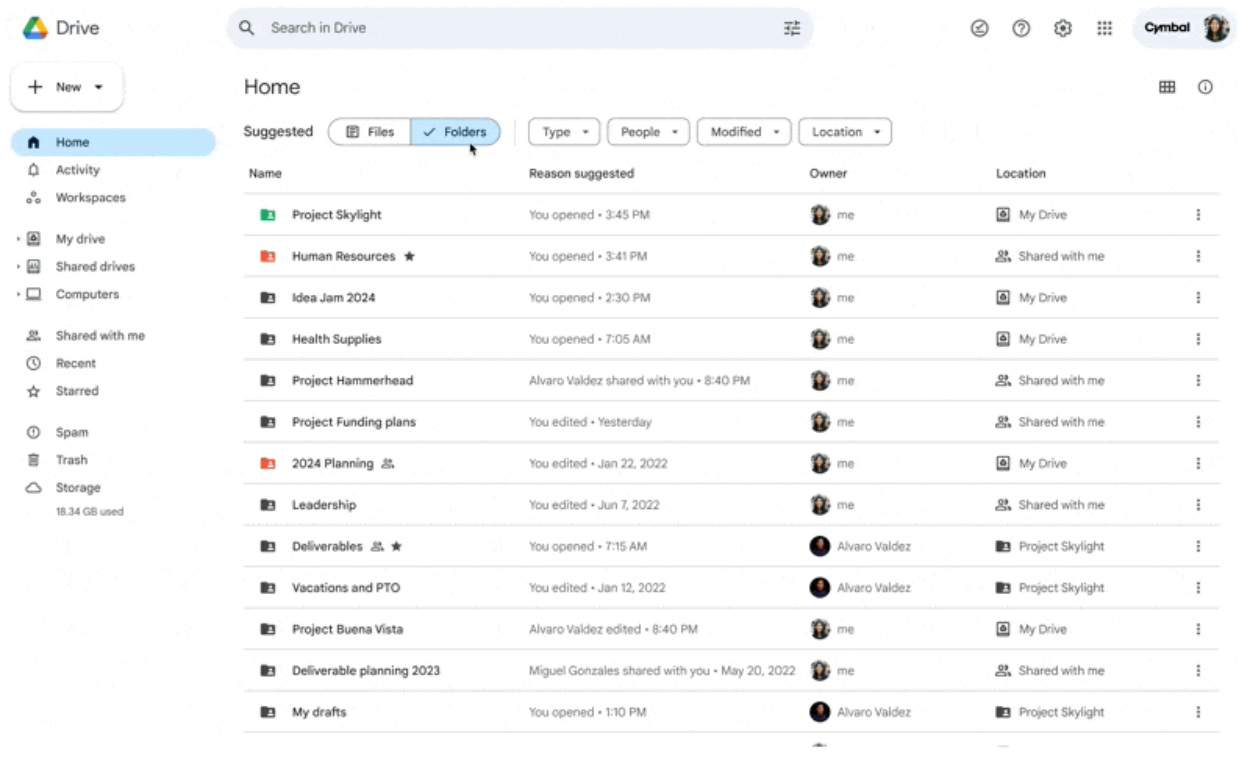1250x764 pixels.
Task: Open the Modified filter dropdown
Action: pyautogui.click(x=743, y=131)
